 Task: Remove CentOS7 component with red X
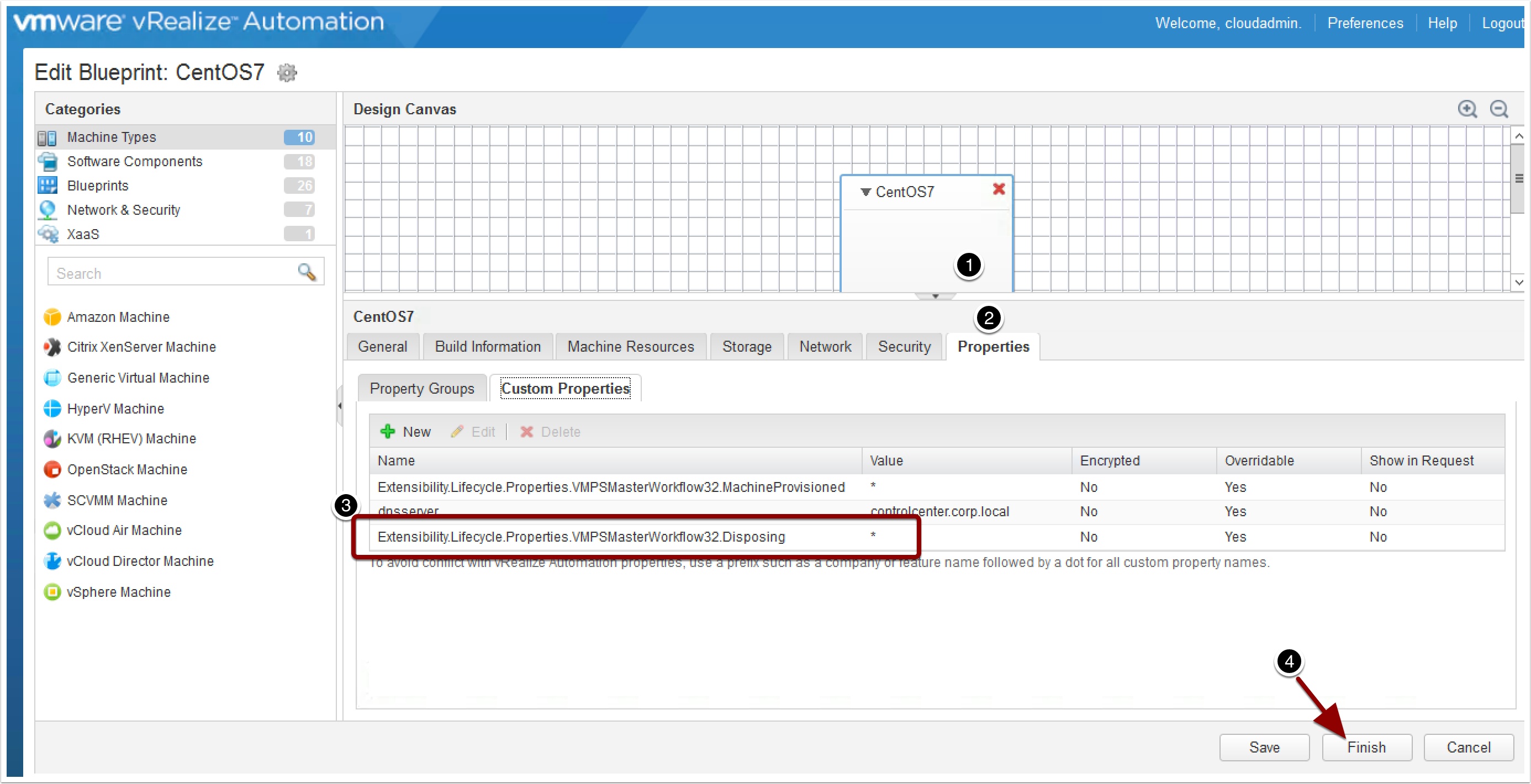(999, 189)
